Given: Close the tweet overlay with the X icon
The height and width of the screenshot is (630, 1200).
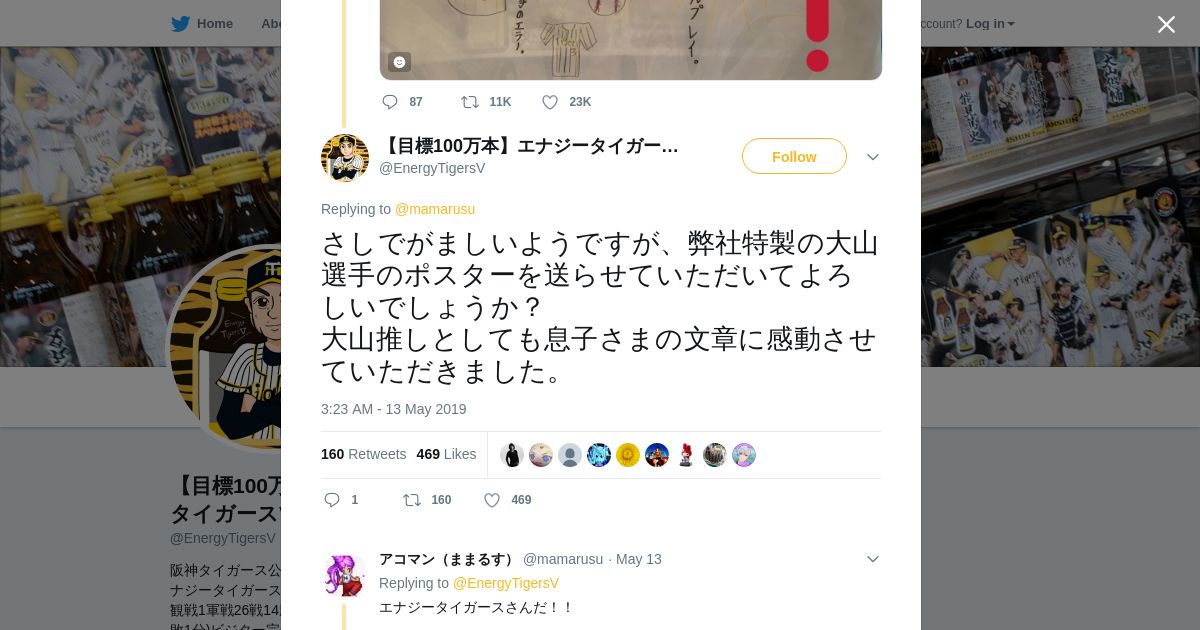Looking at the screenshot, I should [x=1166, y=24].
